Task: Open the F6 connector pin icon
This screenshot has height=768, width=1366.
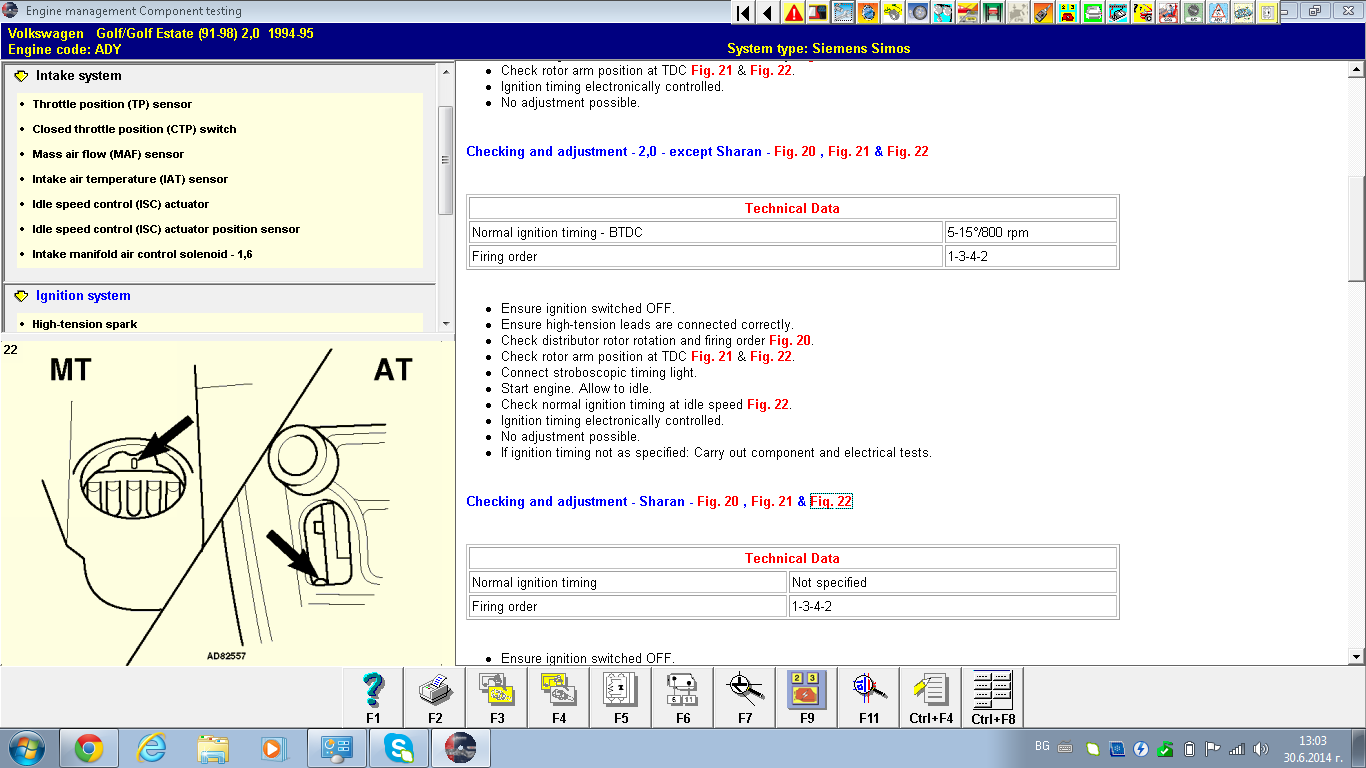Action: [x=683, y=697]
